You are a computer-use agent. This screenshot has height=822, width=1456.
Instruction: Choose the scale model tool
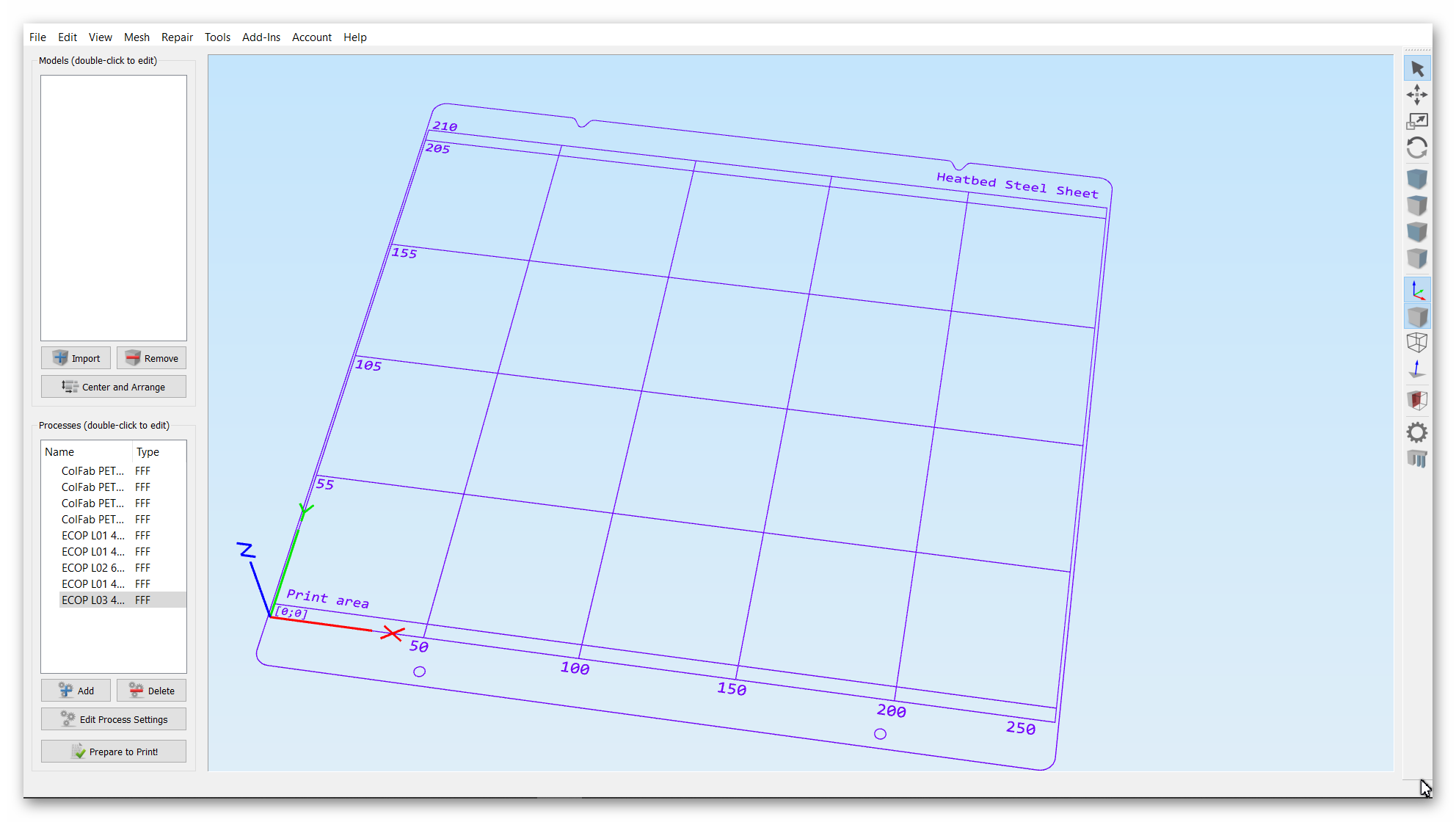tap(1417, 121)
